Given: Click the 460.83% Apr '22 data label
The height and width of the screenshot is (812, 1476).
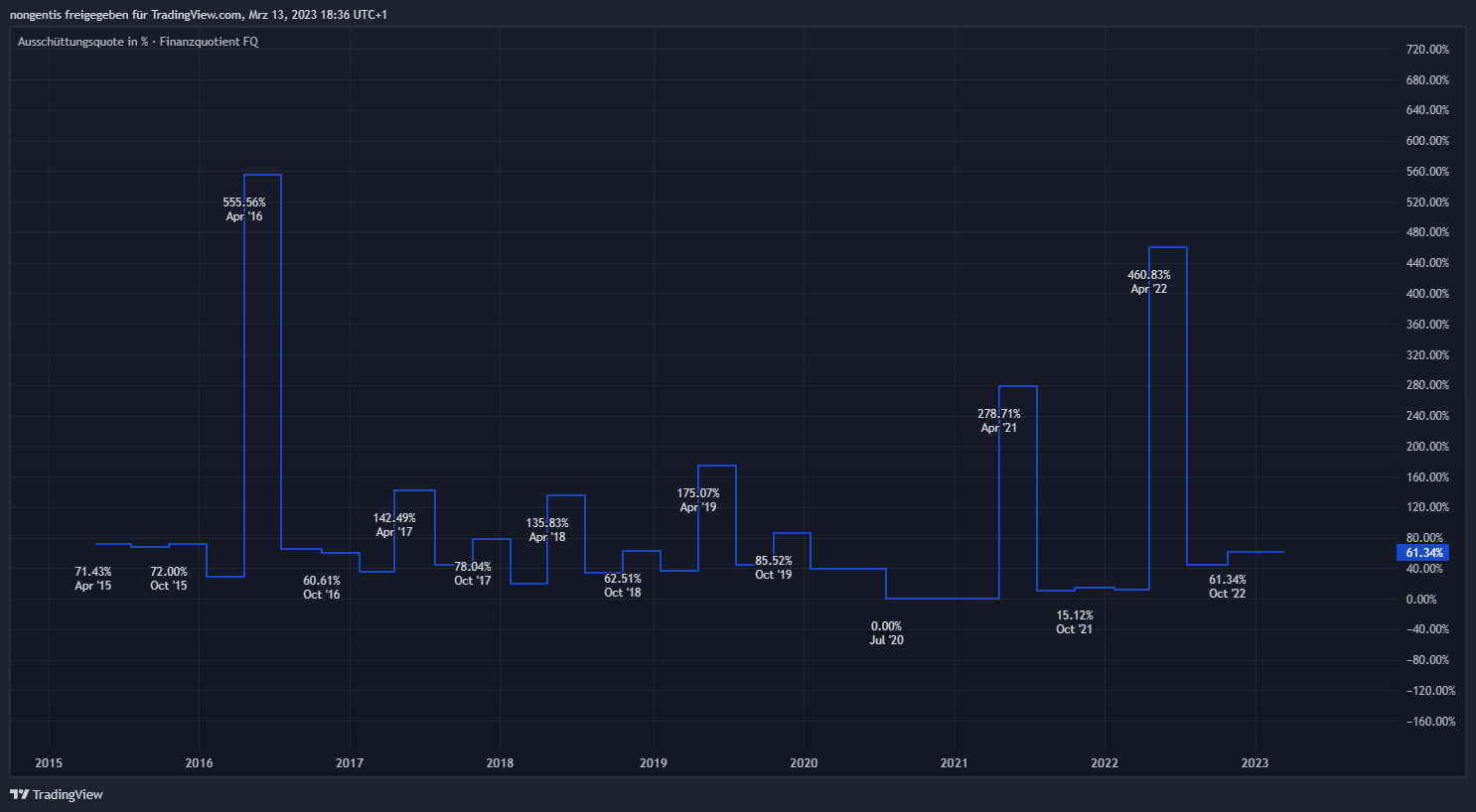Looking at the screenshot, I should (x=1149, y=282).
